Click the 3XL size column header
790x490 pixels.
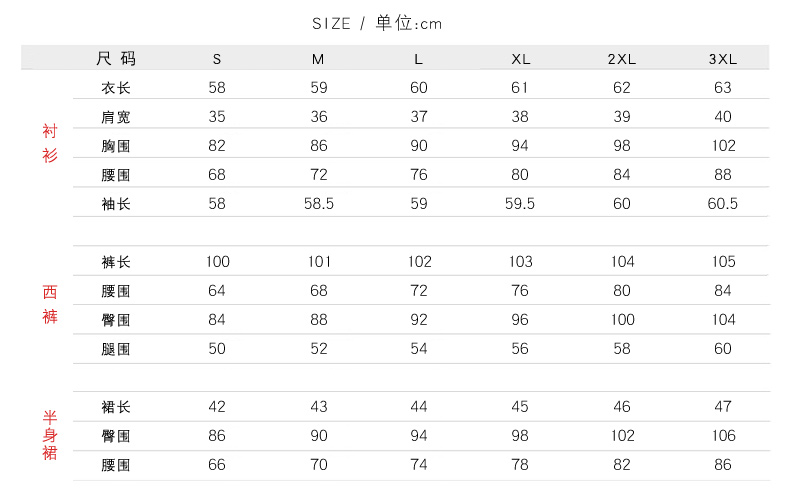722,59
